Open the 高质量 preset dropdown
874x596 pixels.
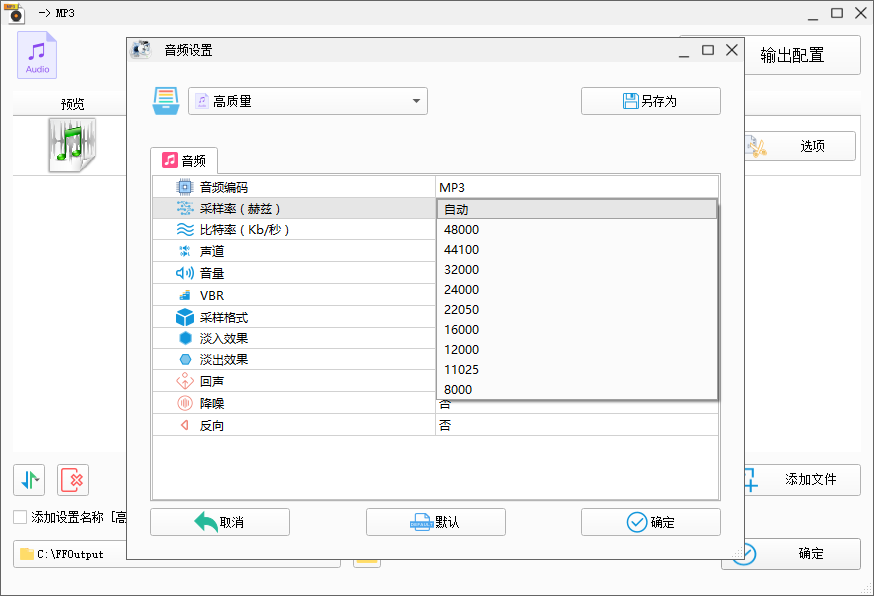point(307,101)
